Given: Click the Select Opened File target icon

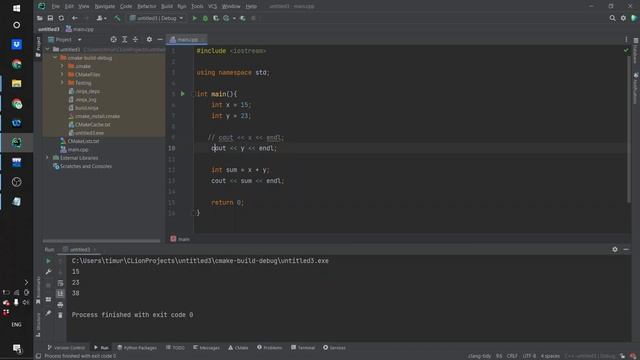Looking at the screenshot, I should 113,40.
